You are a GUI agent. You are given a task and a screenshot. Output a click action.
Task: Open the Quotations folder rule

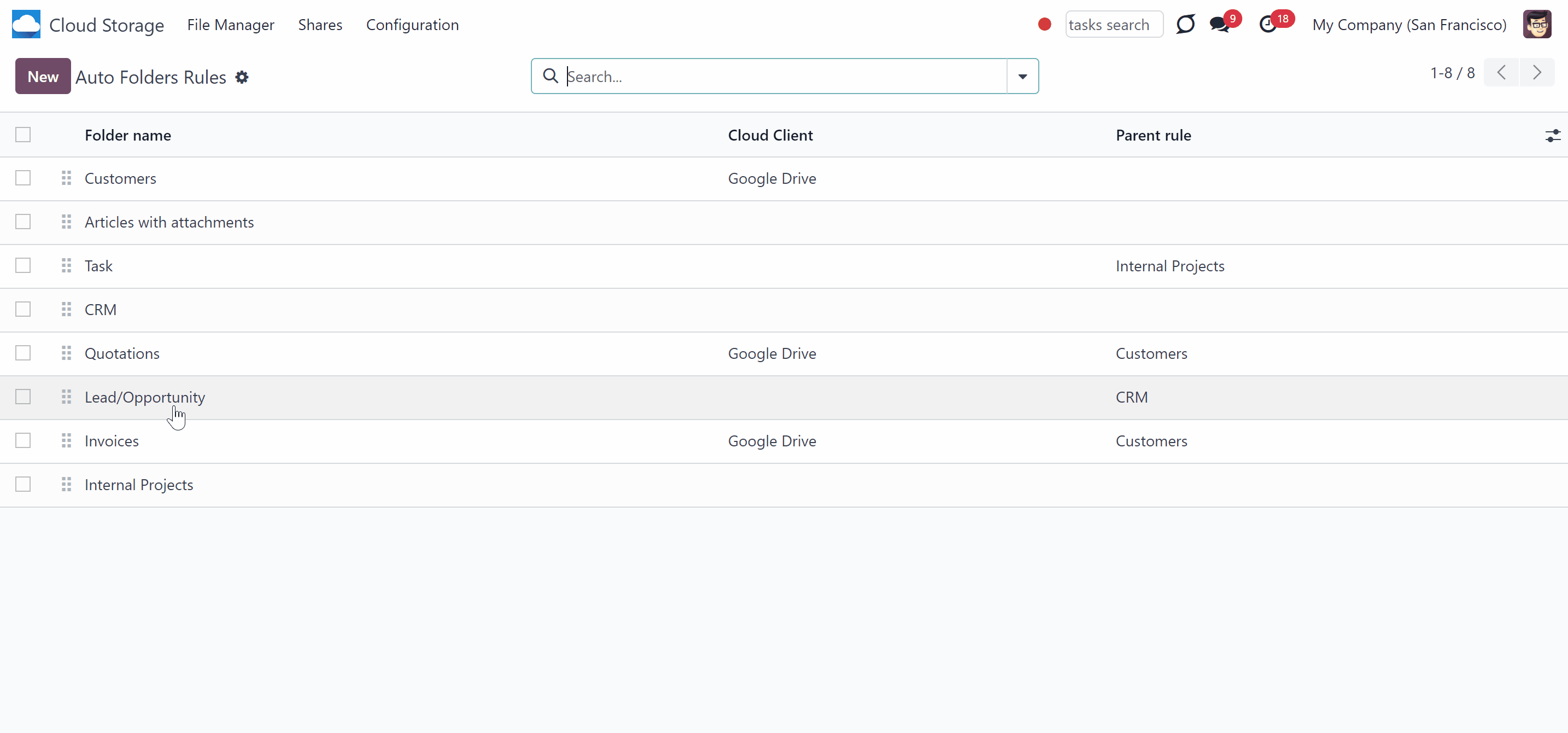[x=122, y=354]
